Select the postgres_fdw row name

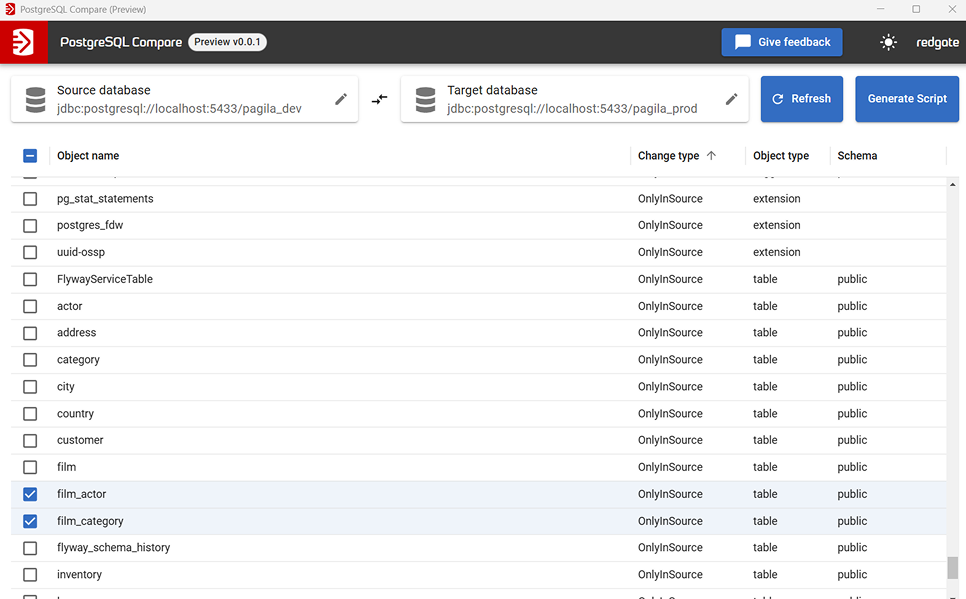[90, 226]
